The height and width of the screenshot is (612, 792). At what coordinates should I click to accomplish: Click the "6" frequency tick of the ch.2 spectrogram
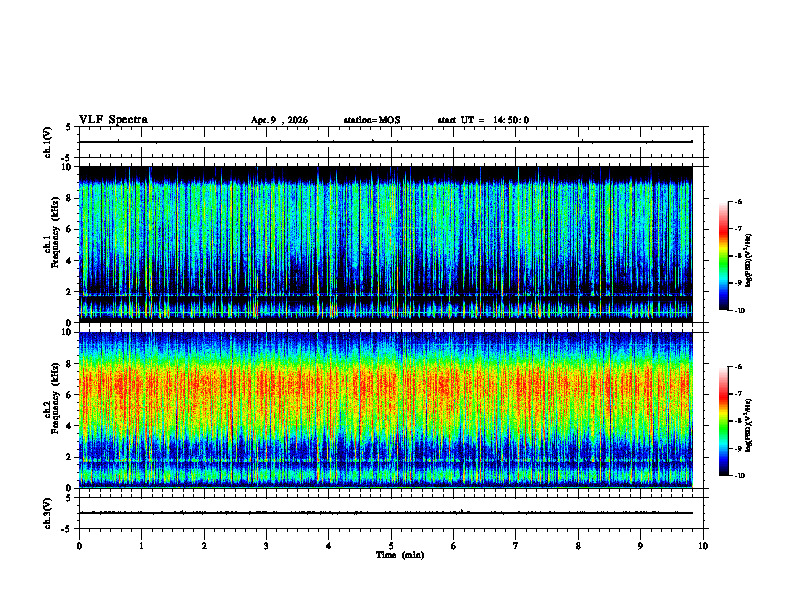coord(70,395)
